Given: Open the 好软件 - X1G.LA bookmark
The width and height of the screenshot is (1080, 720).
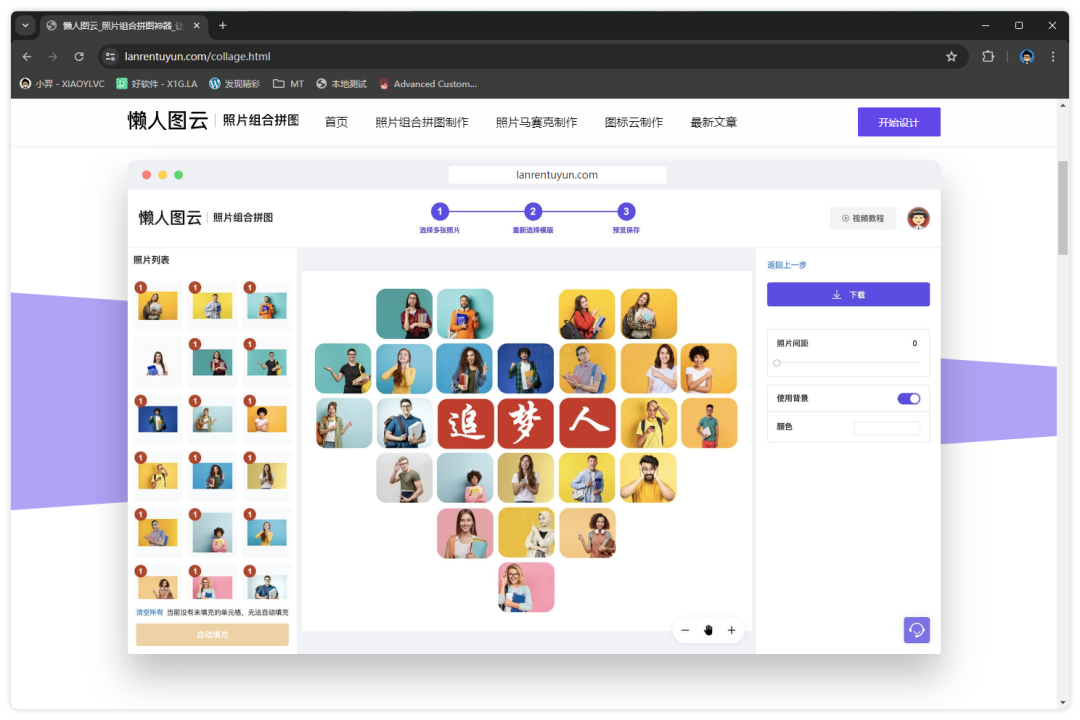Looking at the screenshot, I should pos(156,83).
